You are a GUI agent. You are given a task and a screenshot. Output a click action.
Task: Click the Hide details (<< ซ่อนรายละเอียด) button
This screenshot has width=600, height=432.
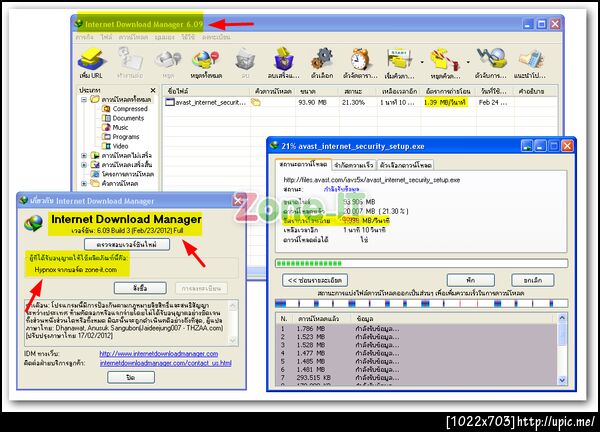click(x=315, y=280)
